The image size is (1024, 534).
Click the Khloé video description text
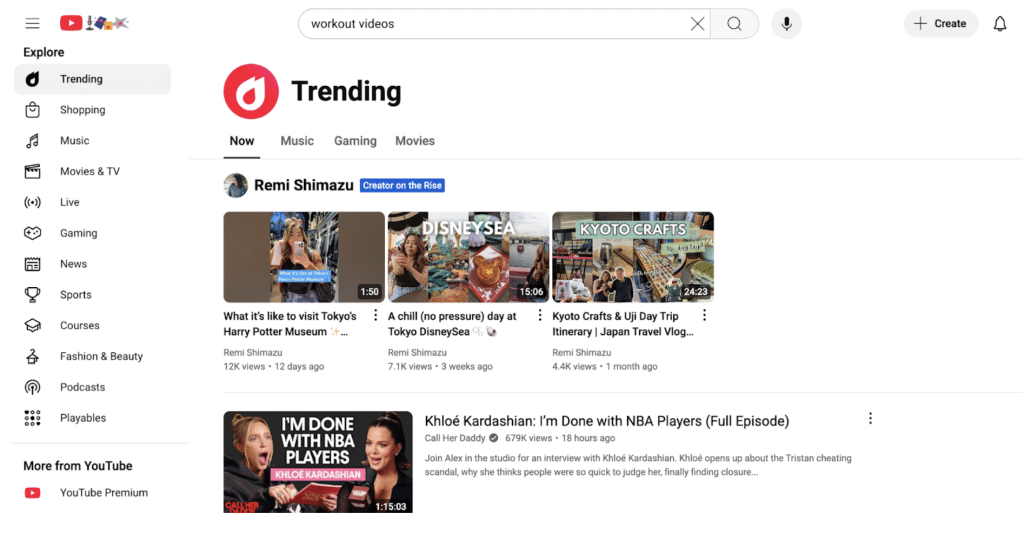[x=638, y=465]
